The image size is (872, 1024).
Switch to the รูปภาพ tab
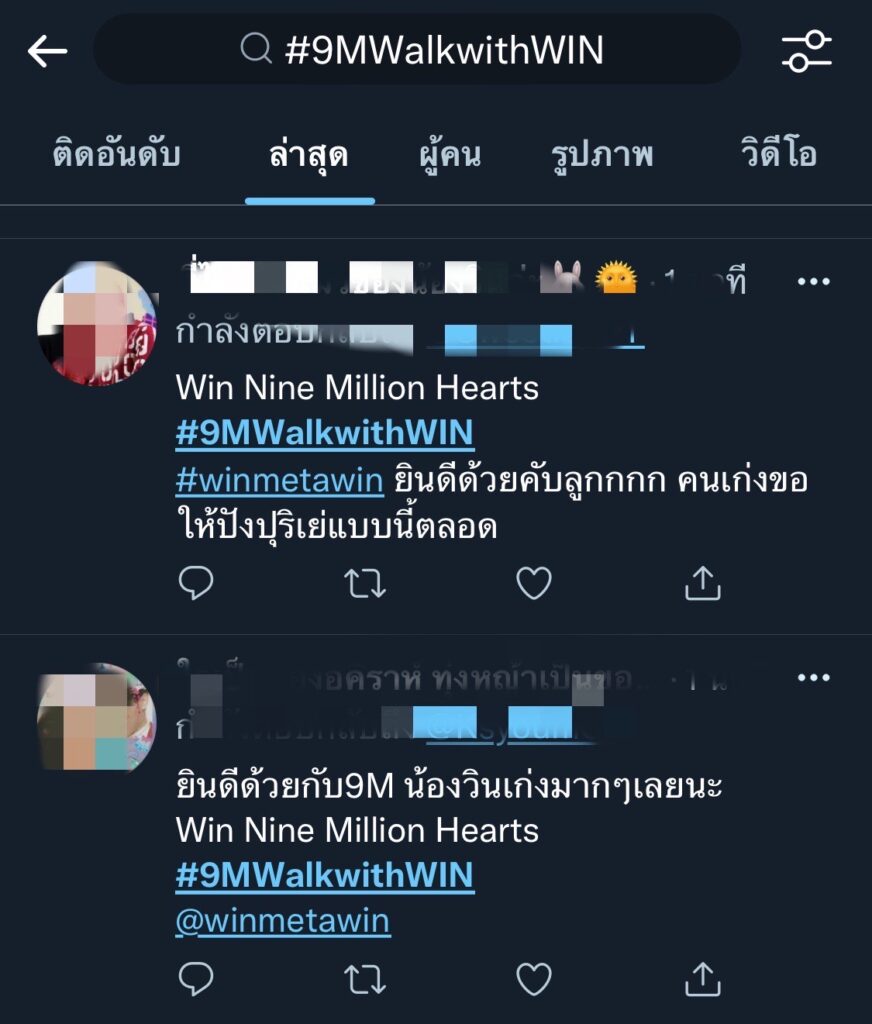click(602, 155)
